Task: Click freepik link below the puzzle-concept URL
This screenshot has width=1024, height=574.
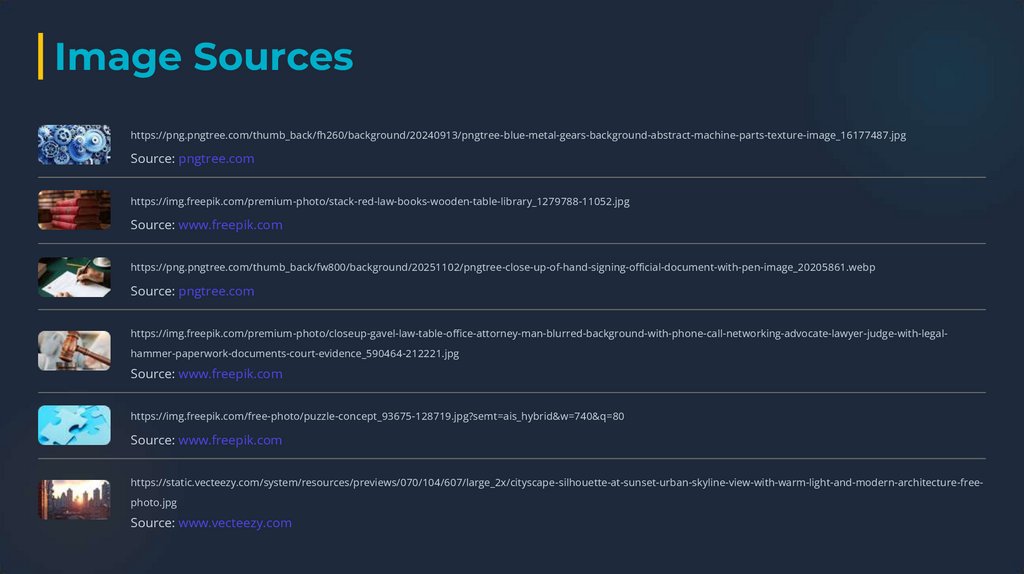Action: pos(230,440)
